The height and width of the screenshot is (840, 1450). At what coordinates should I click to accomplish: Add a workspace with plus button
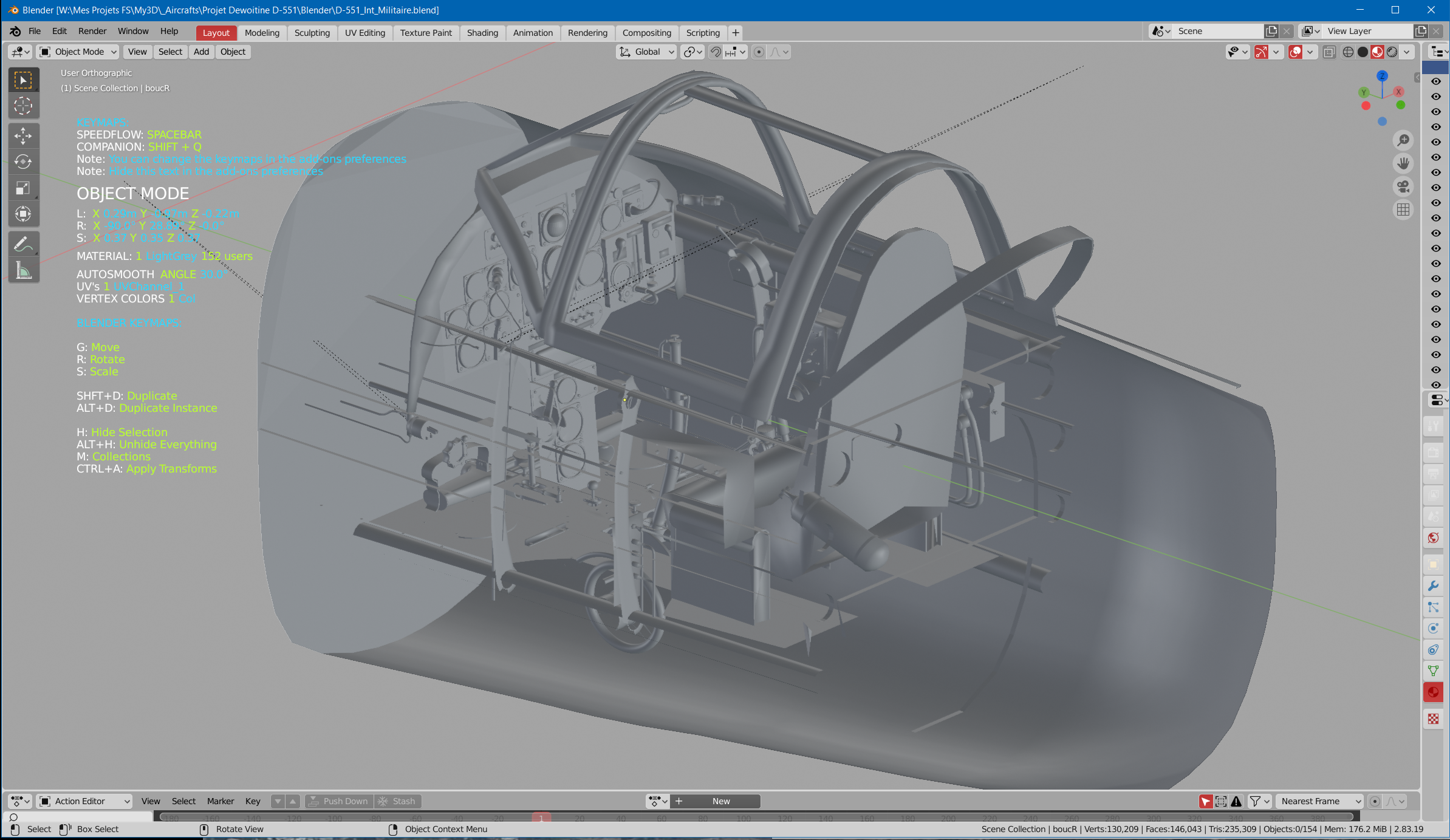pos(736,33)
